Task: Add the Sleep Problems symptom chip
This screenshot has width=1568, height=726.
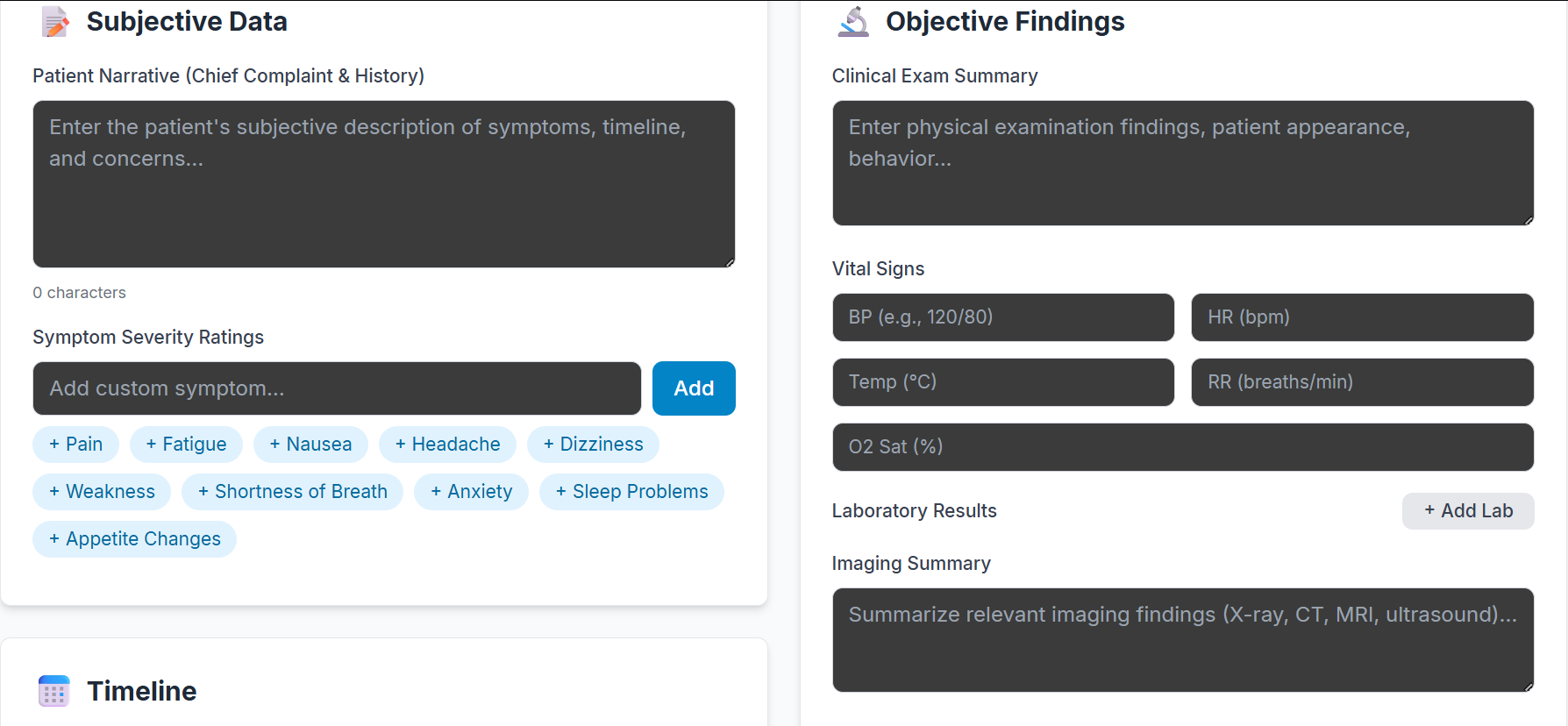Action: 631,492
